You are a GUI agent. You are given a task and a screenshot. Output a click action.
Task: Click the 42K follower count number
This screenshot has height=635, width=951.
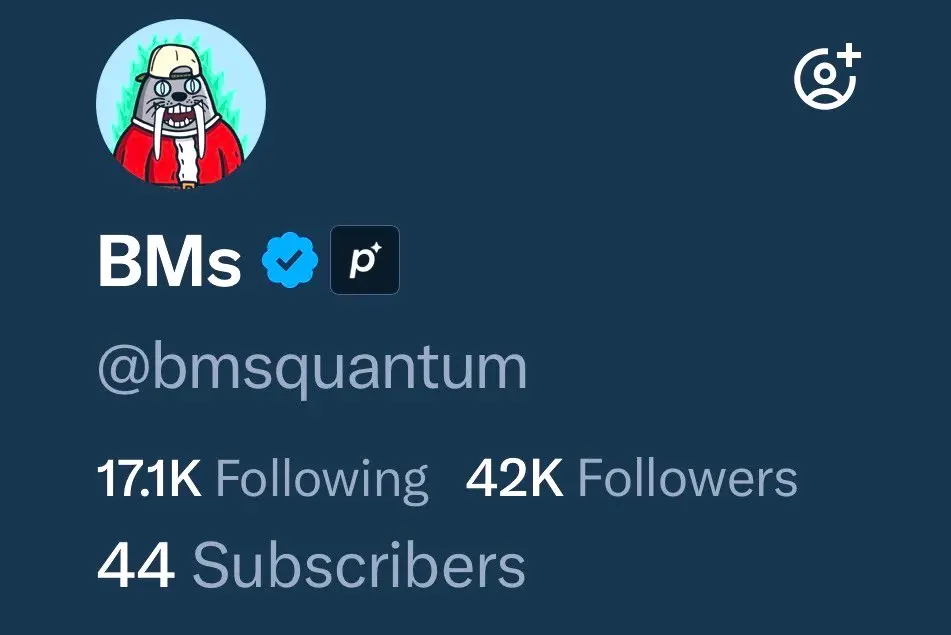[x=514, y=479]
